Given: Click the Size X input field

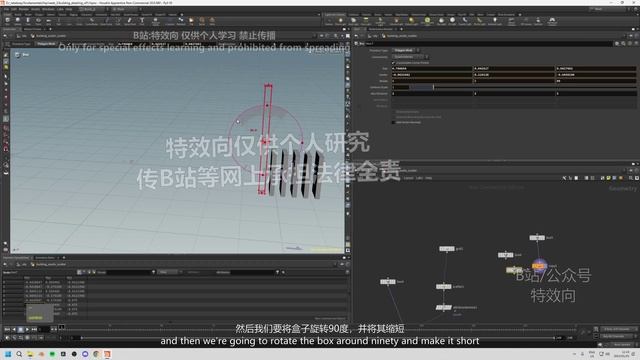Looking at the screenshot, I should [432, 69].
